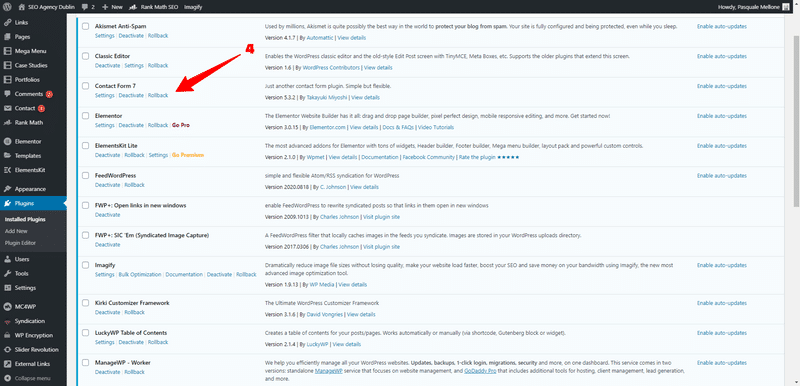The width and height of the screenshot is (800, 386).
Task: Check the Kirki Customizer Framework checkbox
Action: pyautogui.click(x=85, y=303)
